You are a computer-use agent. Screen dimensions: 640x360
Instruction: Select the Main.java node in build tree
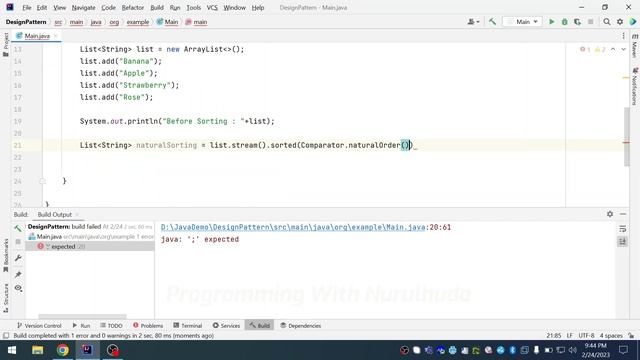tap(90, 237)
